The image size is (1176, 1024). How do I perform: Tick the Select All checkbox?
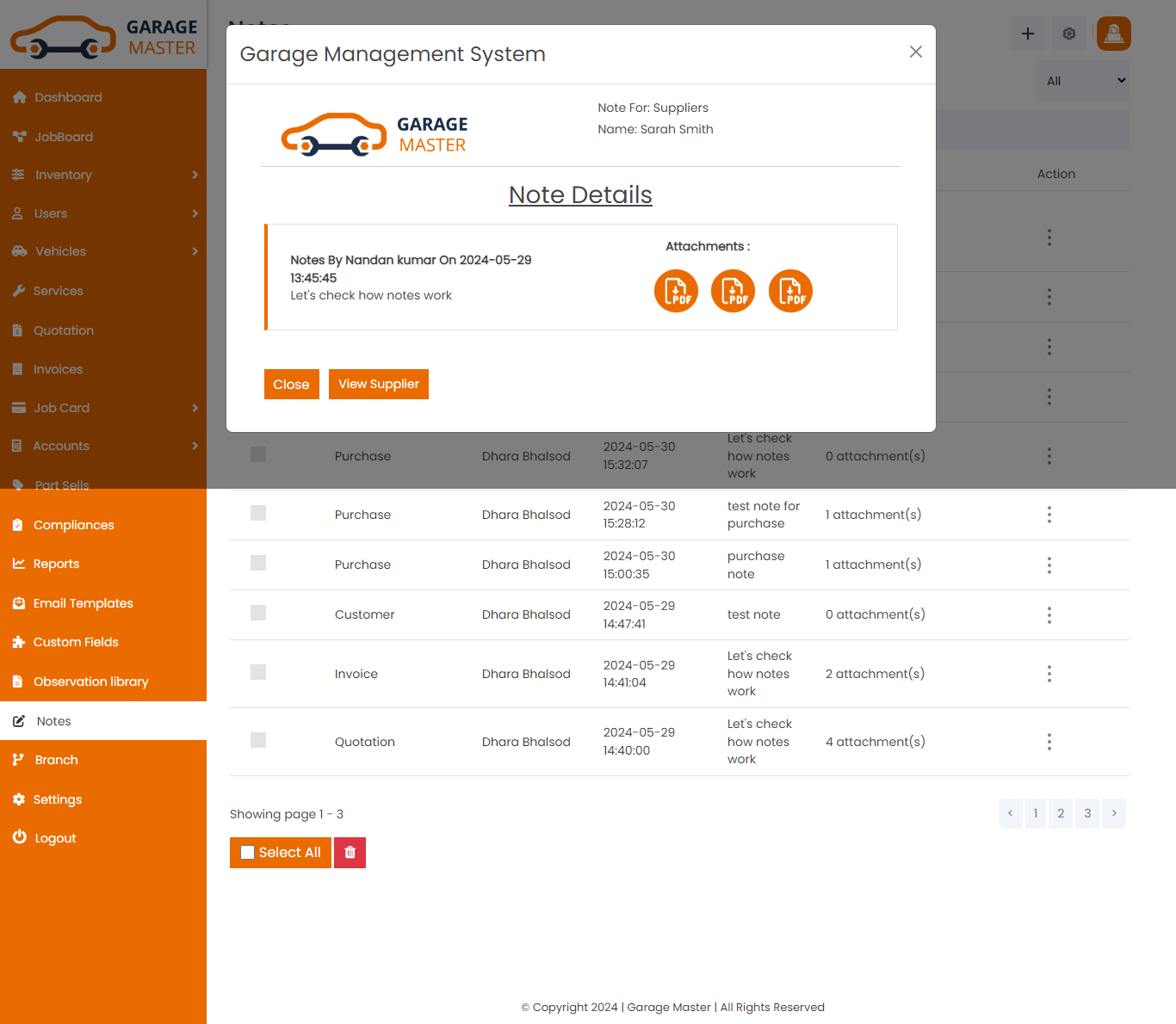248,853
